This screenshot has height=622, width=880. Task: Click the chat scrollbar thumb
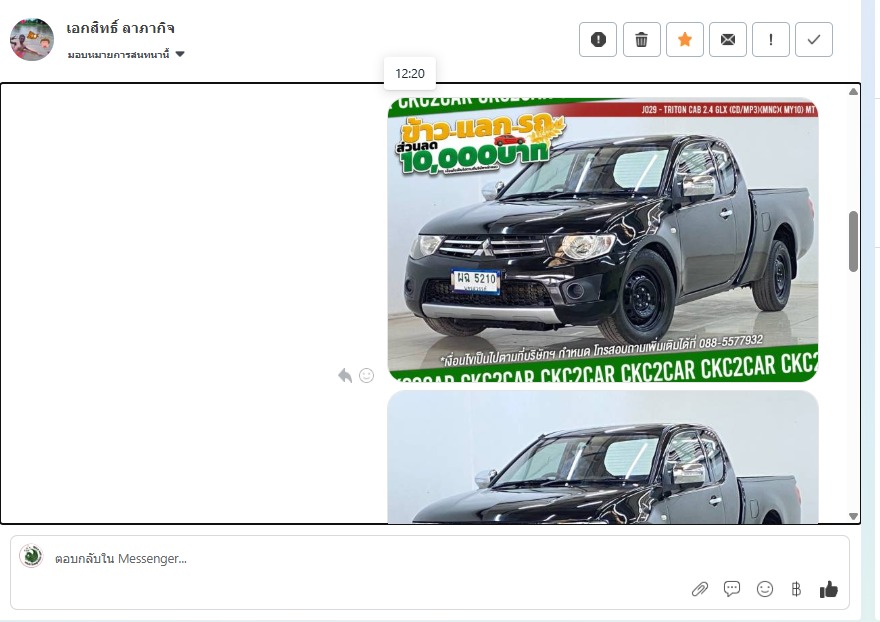click(x=854, y=241)
